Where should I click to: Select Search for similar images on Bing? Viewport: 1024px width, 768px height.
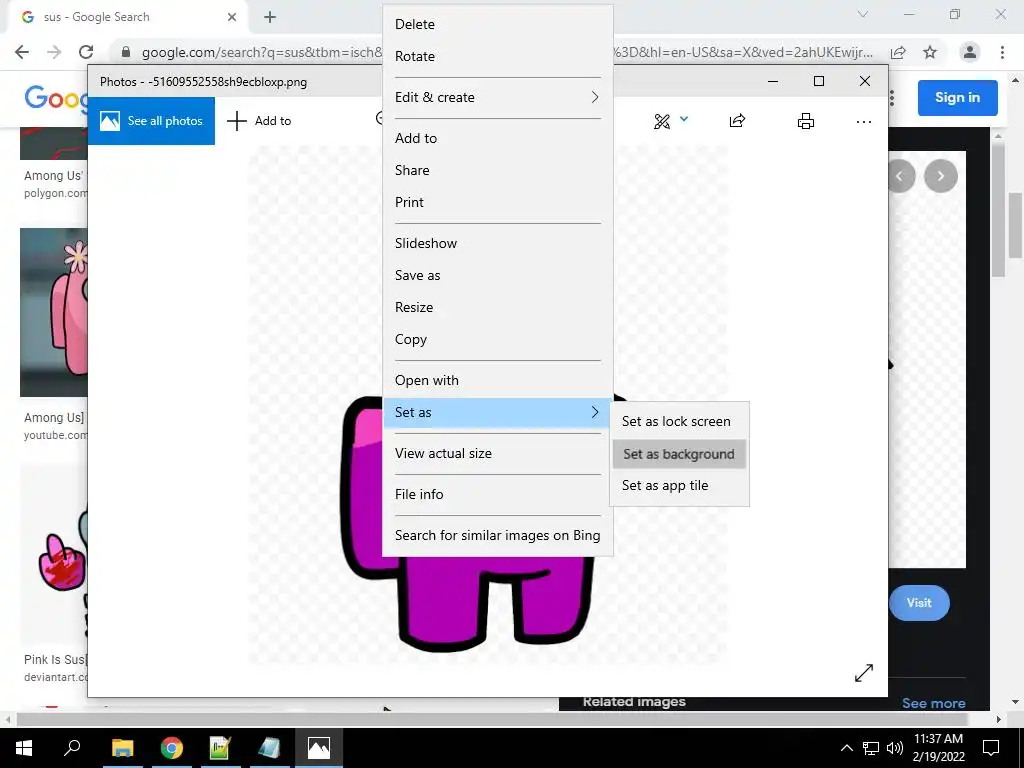click(x=498, y=536)
